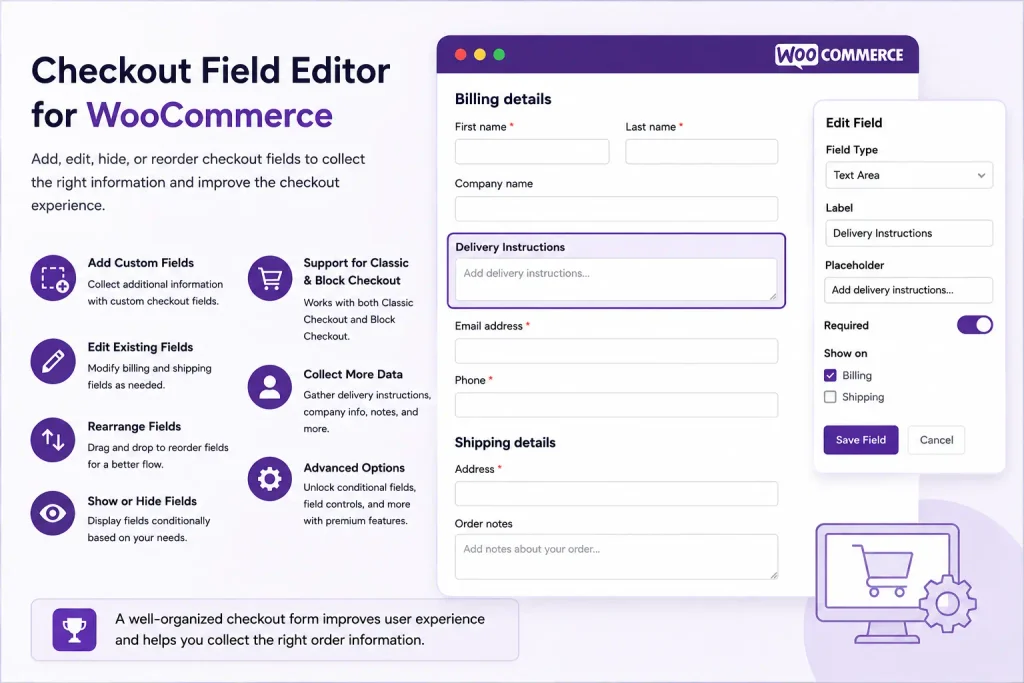Screen dimensions: 1024x683
Task: Click the eye Show or Hide Fields icon
Action: click(53, 513)
